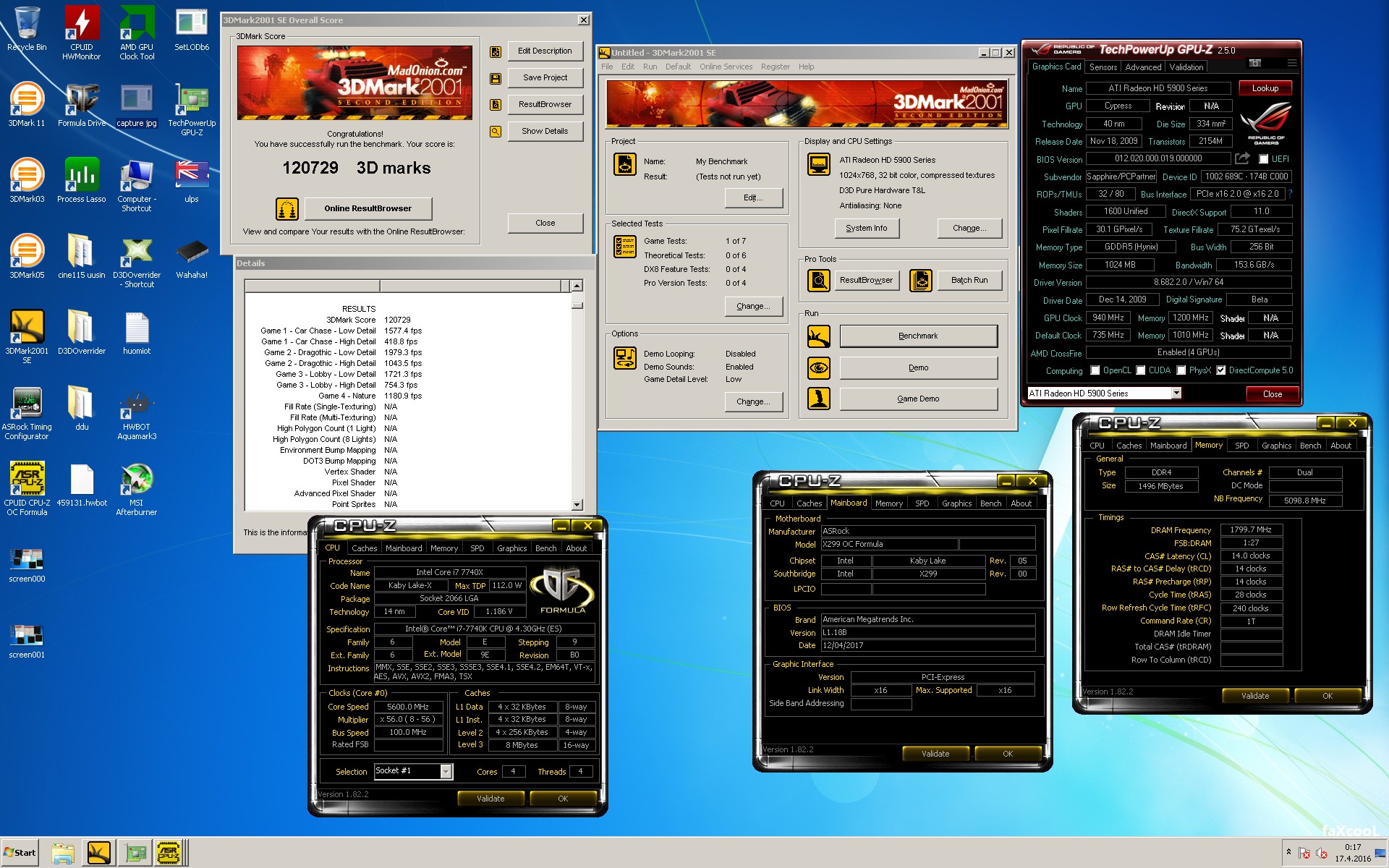Open CPUID HWMonitor desktop icon
Screen dimensions: 1389x868
81,33
